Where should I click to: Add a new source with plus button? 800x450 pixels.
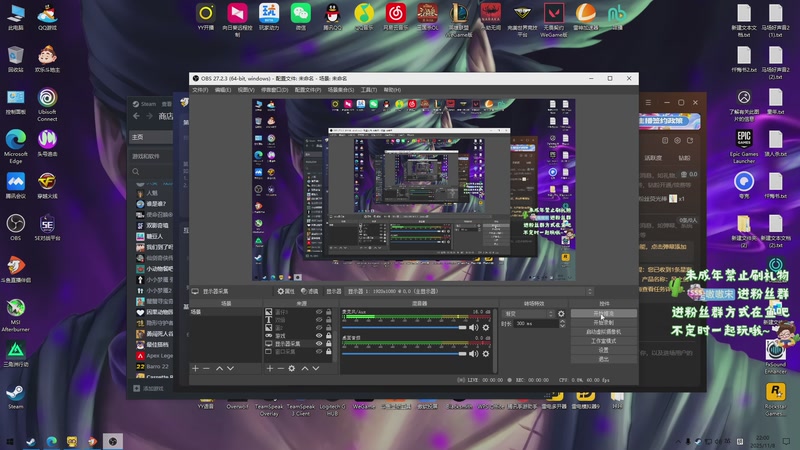[270, 368]
